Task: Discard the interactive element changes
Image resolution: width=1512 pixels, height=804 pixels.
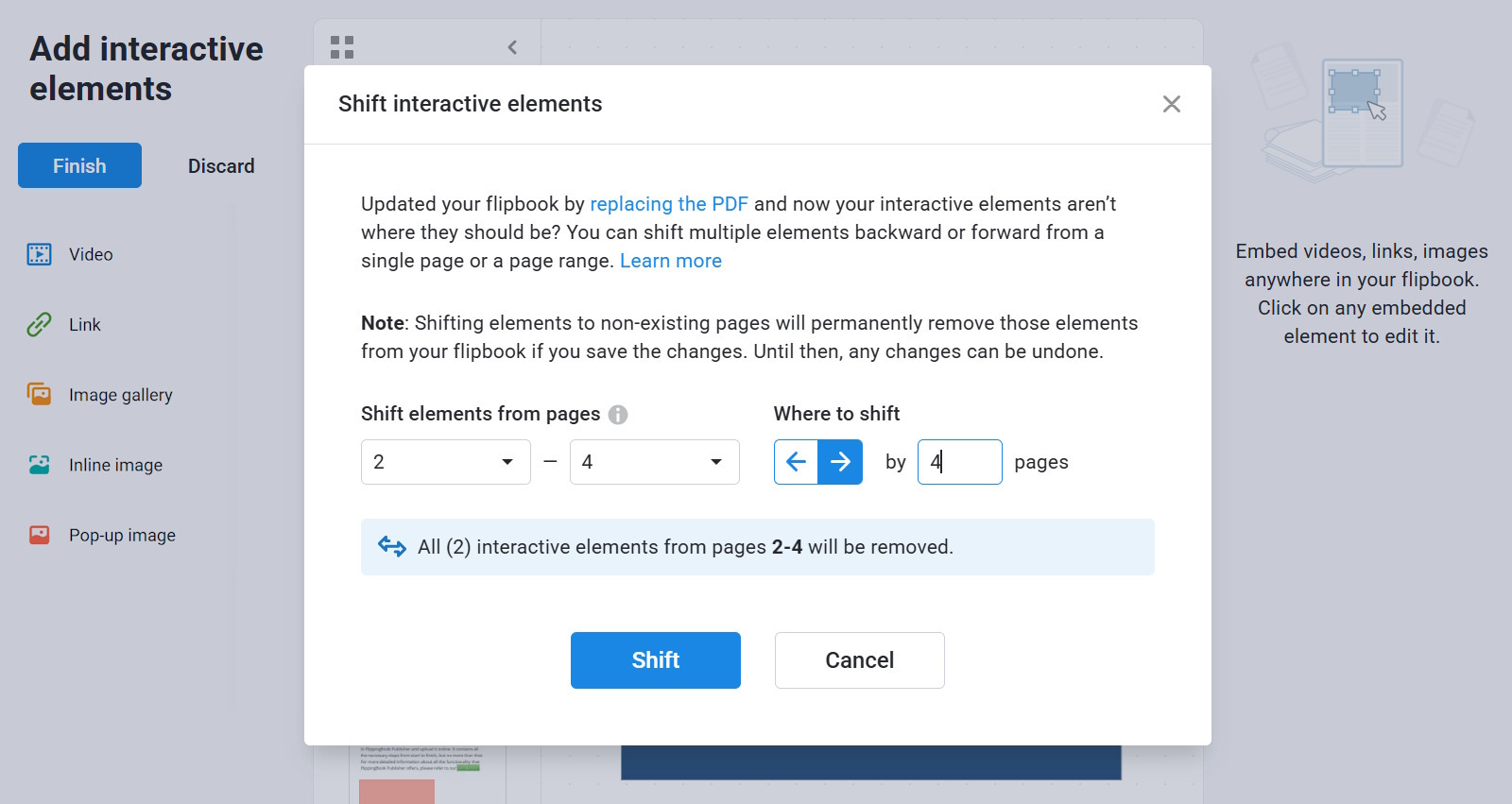Action: 221,166
